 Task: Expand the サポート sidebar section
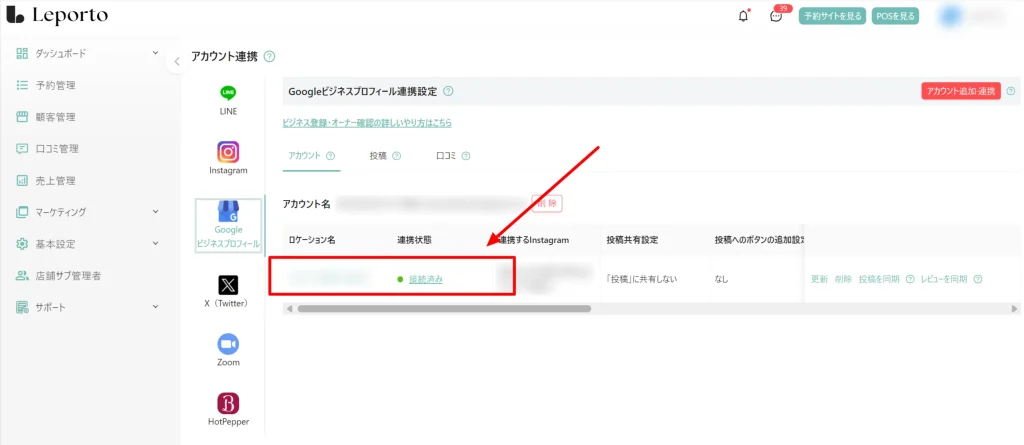coord(155,307)
